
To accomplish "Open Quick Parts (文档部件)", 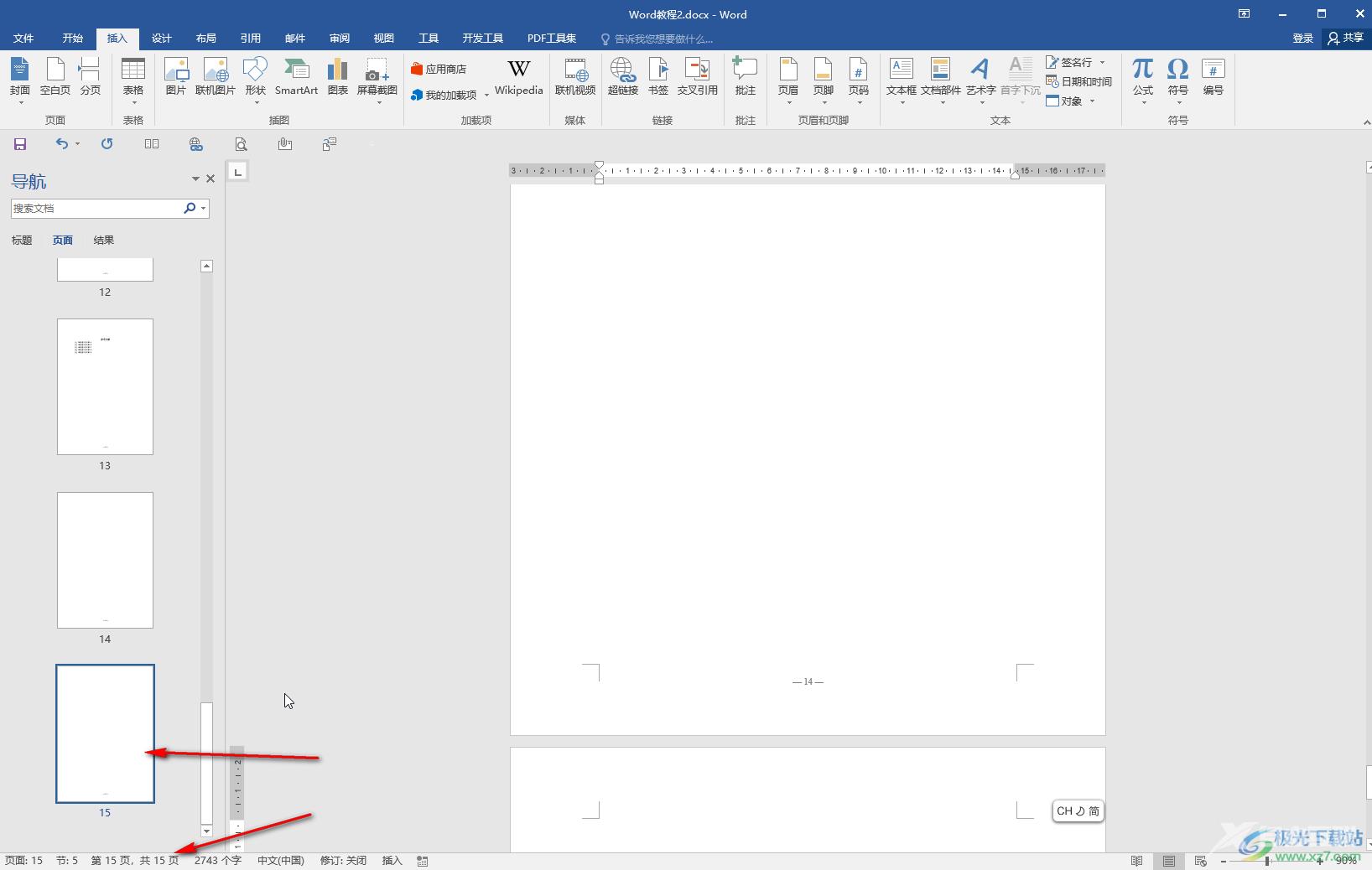I will click(x=941, y=80).
